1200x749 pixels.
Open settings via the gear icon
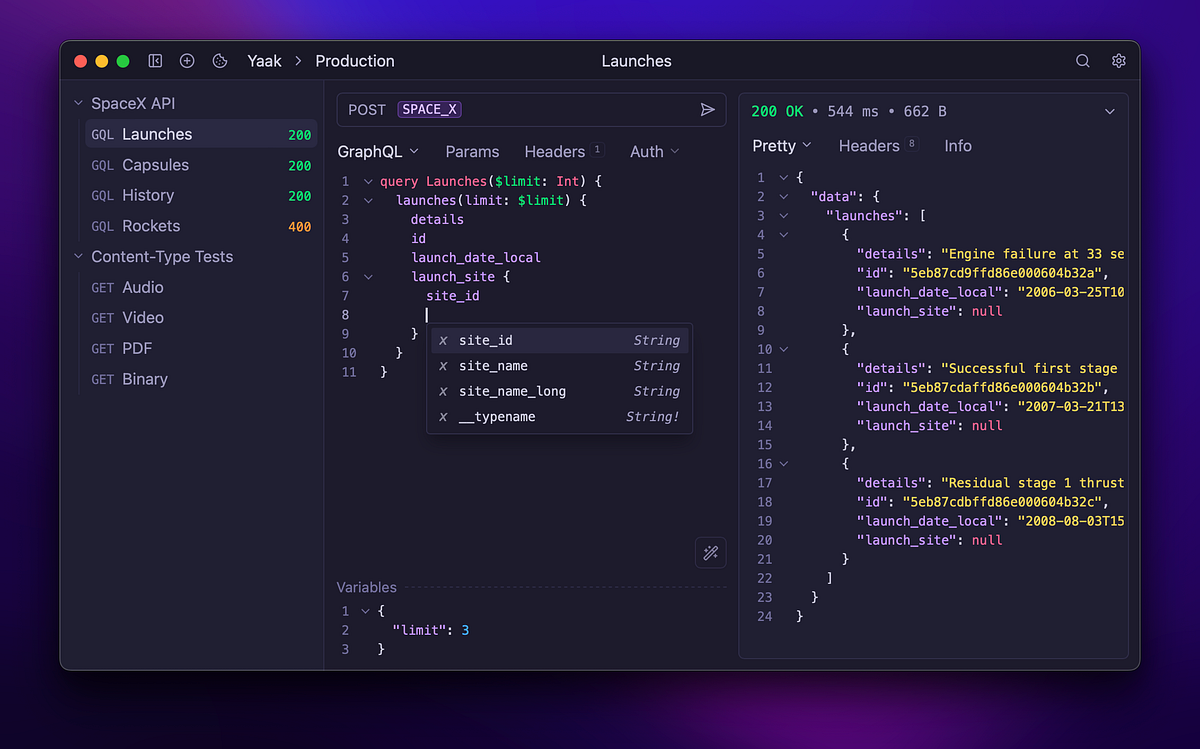tap(1118, 60)
